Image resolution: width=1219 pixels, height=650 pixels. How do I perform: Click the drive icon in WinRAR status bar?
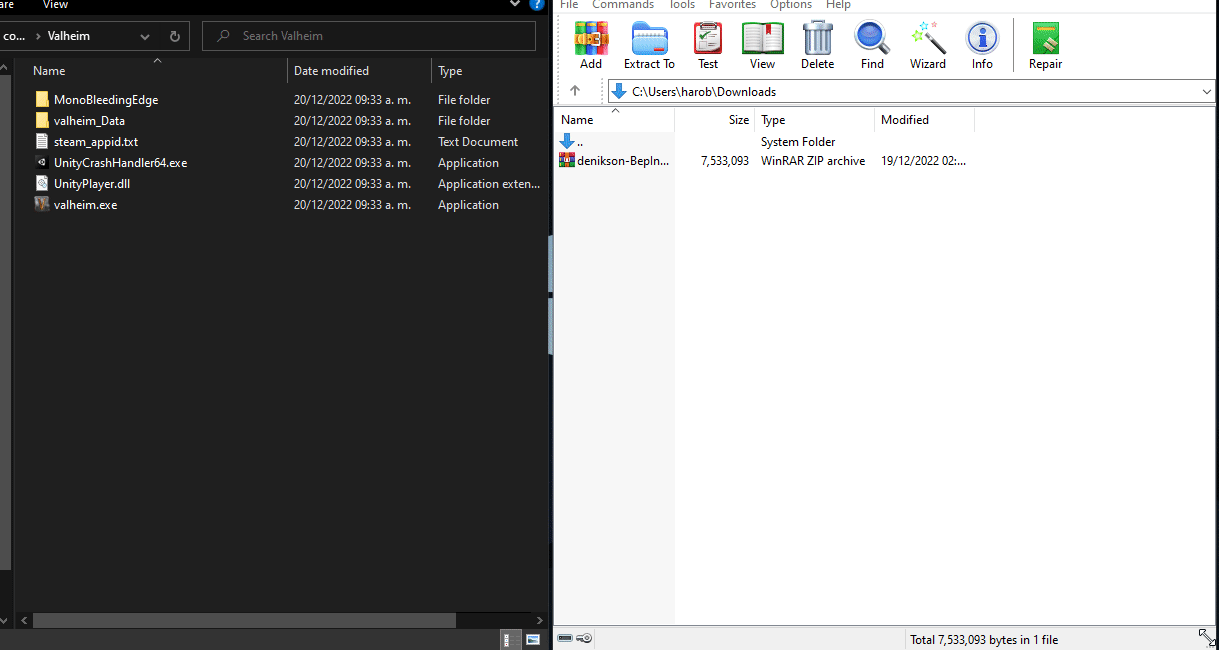565,638
